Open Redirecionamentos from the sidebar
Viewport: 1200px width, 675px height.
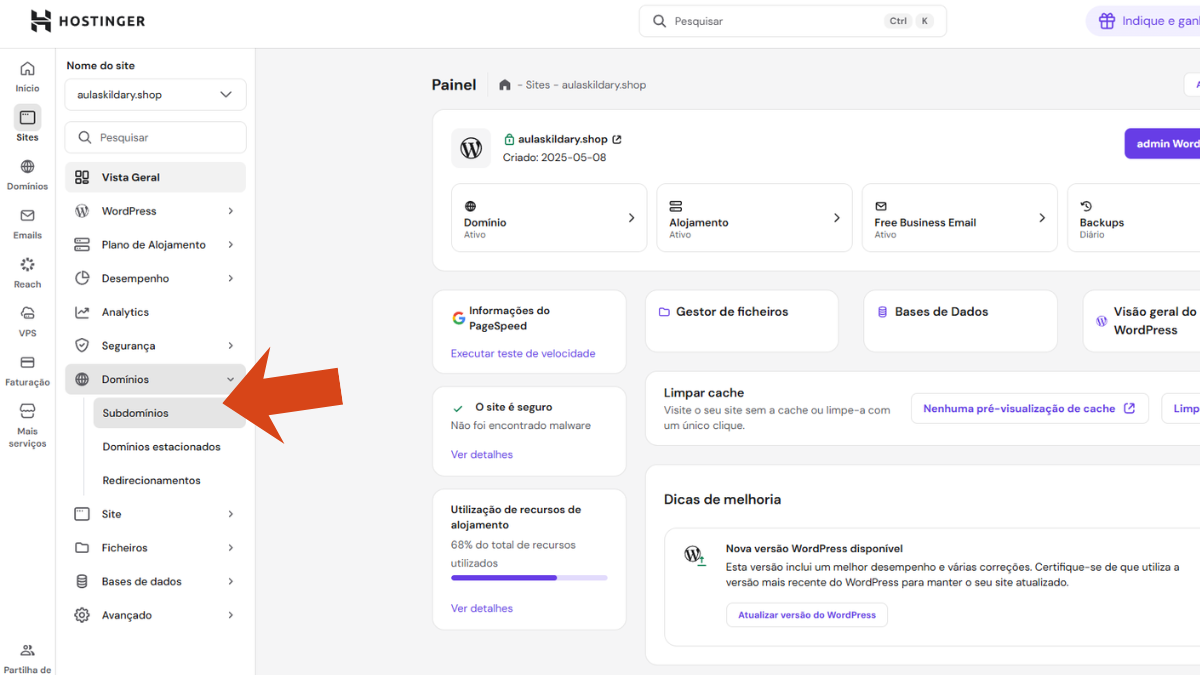tap(152, 480)
